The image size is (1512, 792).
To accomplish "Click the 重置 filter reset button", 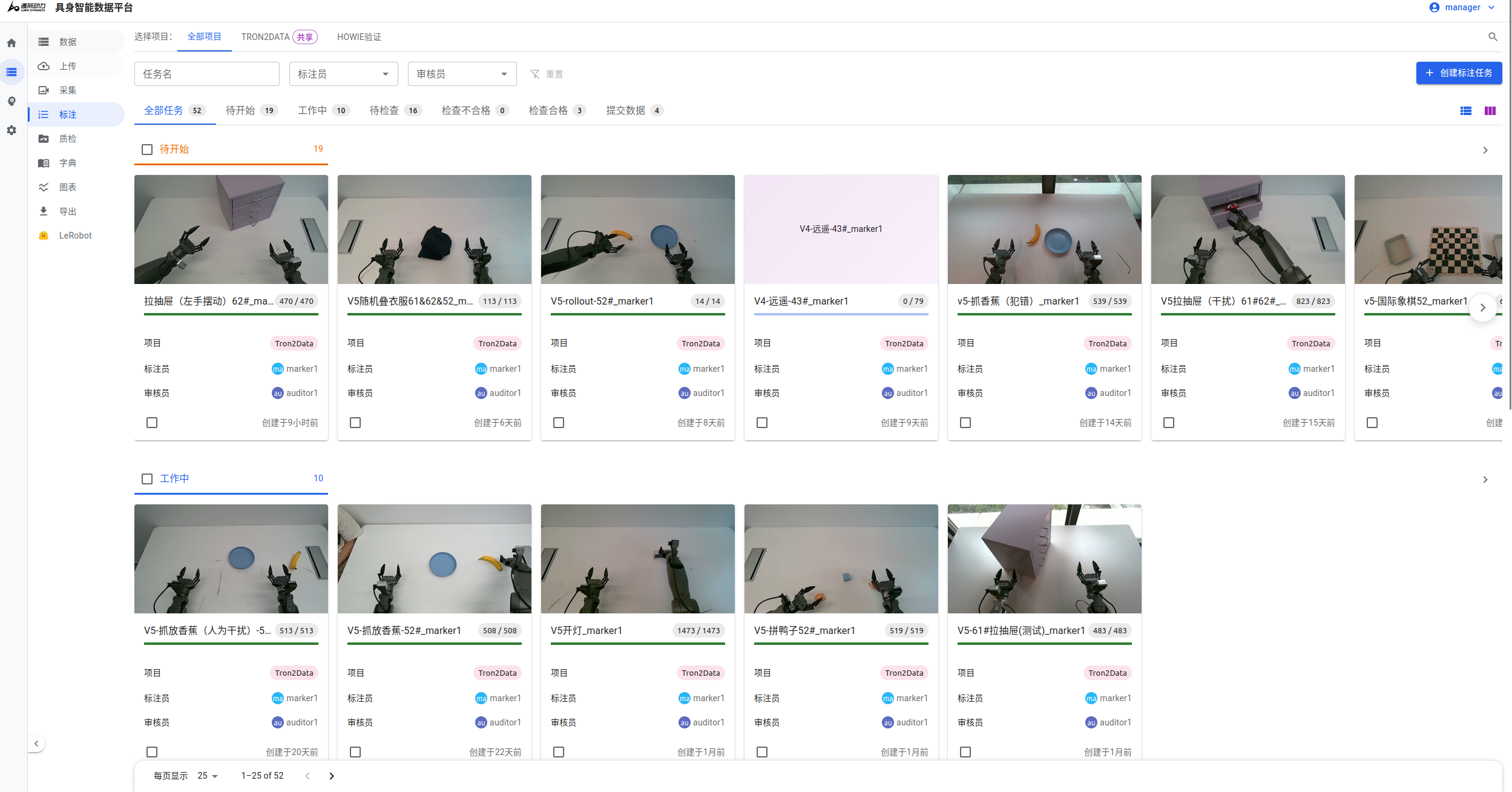I will (546, 74).
